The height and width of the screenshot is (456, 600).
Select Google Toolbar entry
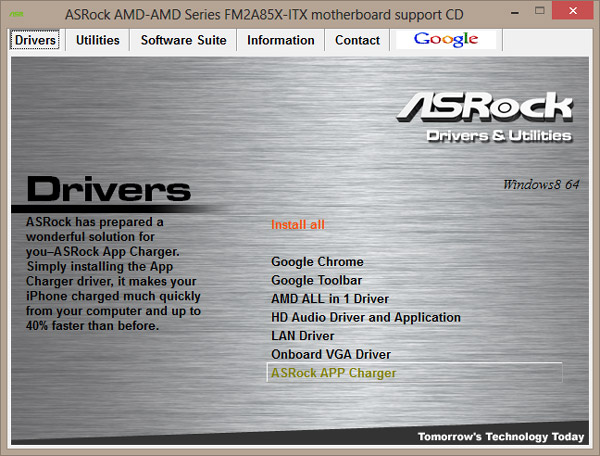tap(316, 280)
